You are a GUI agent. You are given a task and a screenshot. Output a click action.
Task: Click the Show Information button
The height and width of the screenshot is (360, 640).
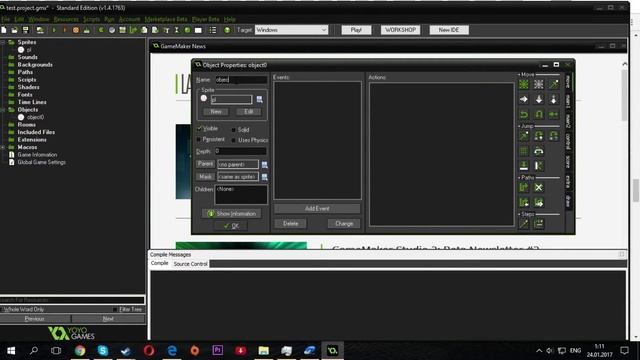[x=232, y=213]
